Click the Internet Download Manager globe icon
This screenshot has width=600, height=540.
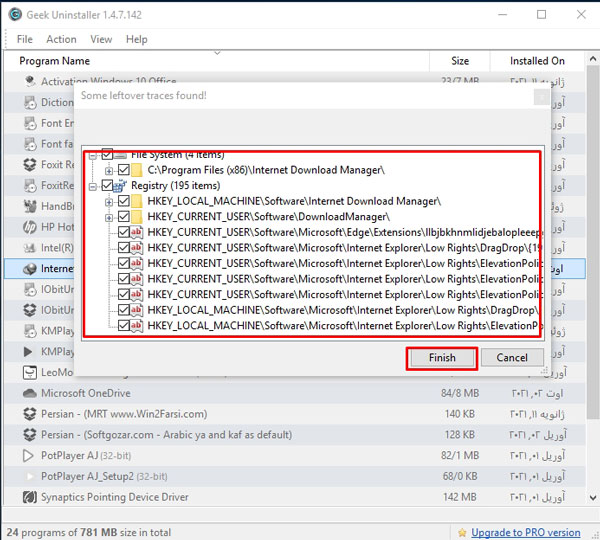point(29,269)
